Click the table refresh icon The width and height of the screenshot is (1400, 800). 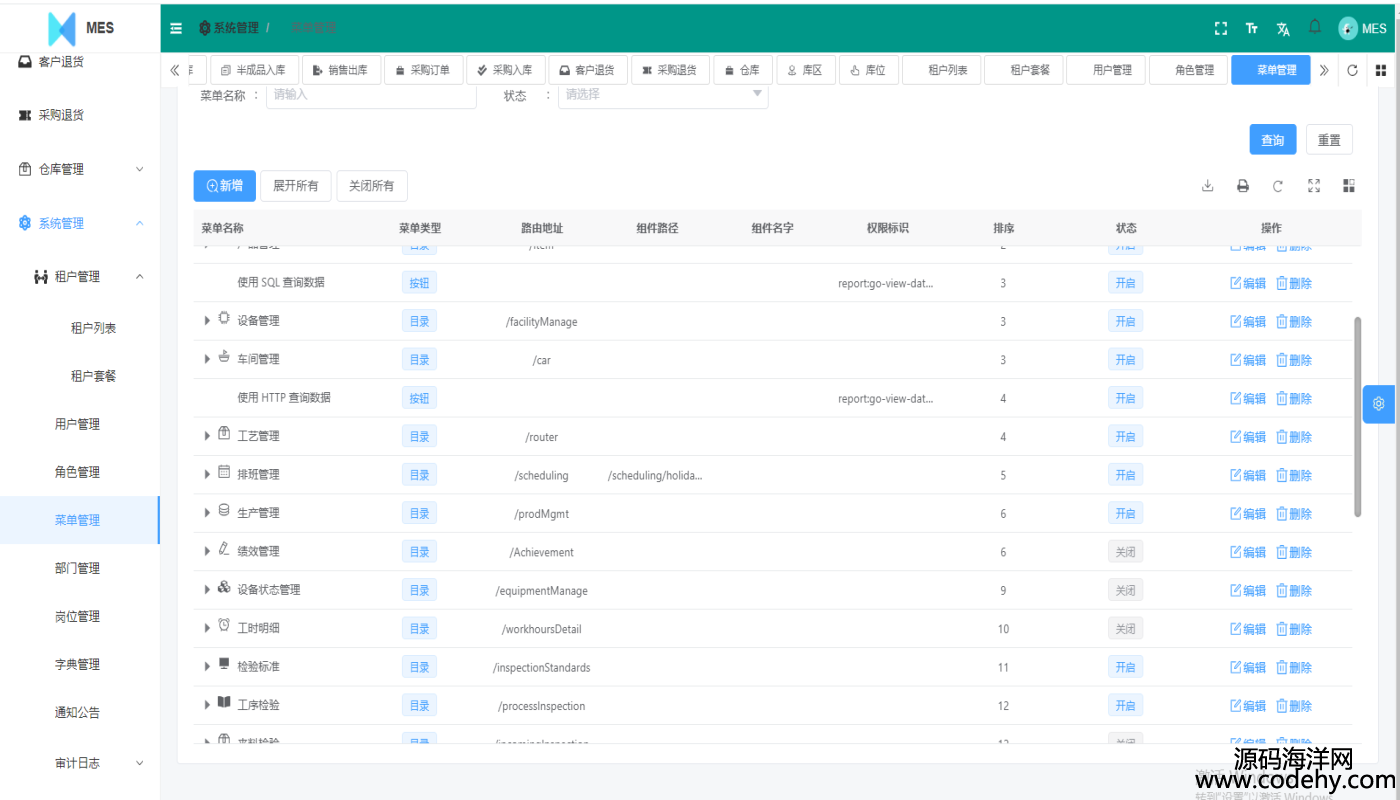(1278, 186)
